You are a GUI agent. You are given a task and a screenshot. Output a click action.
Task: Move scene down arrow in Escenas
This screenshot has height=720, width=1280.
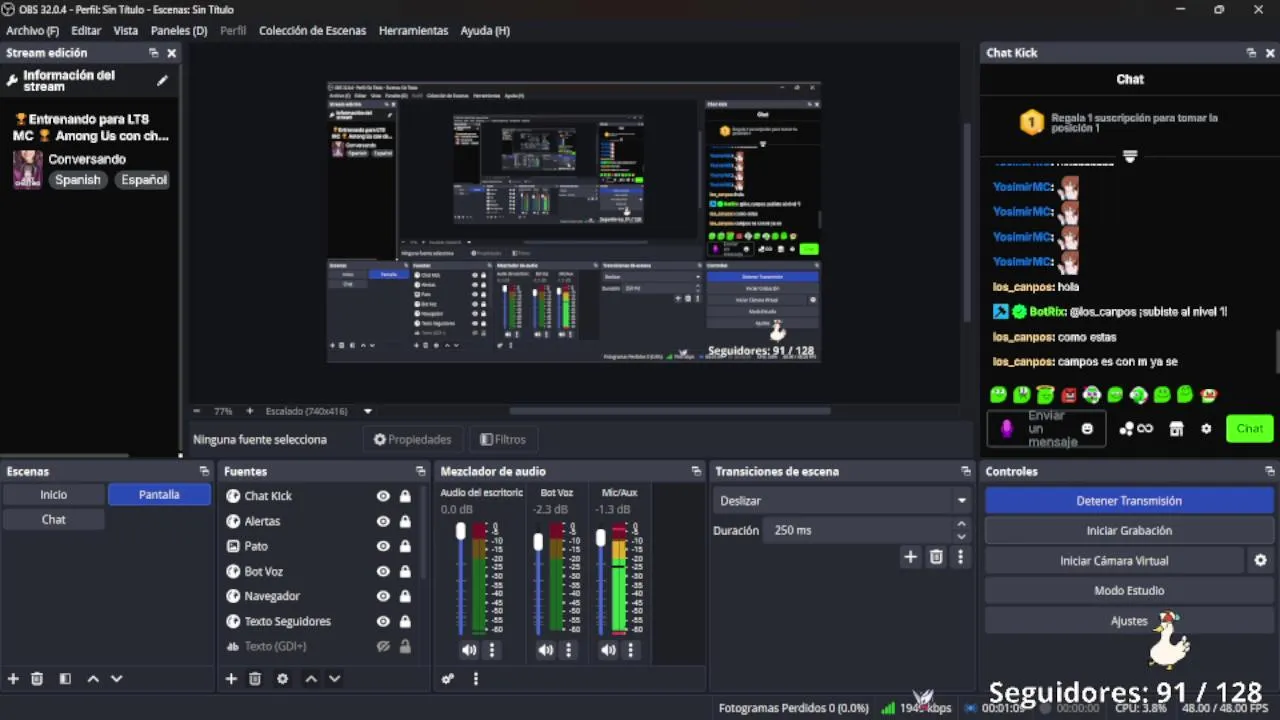pyautogui.click(x=116, y=678)
